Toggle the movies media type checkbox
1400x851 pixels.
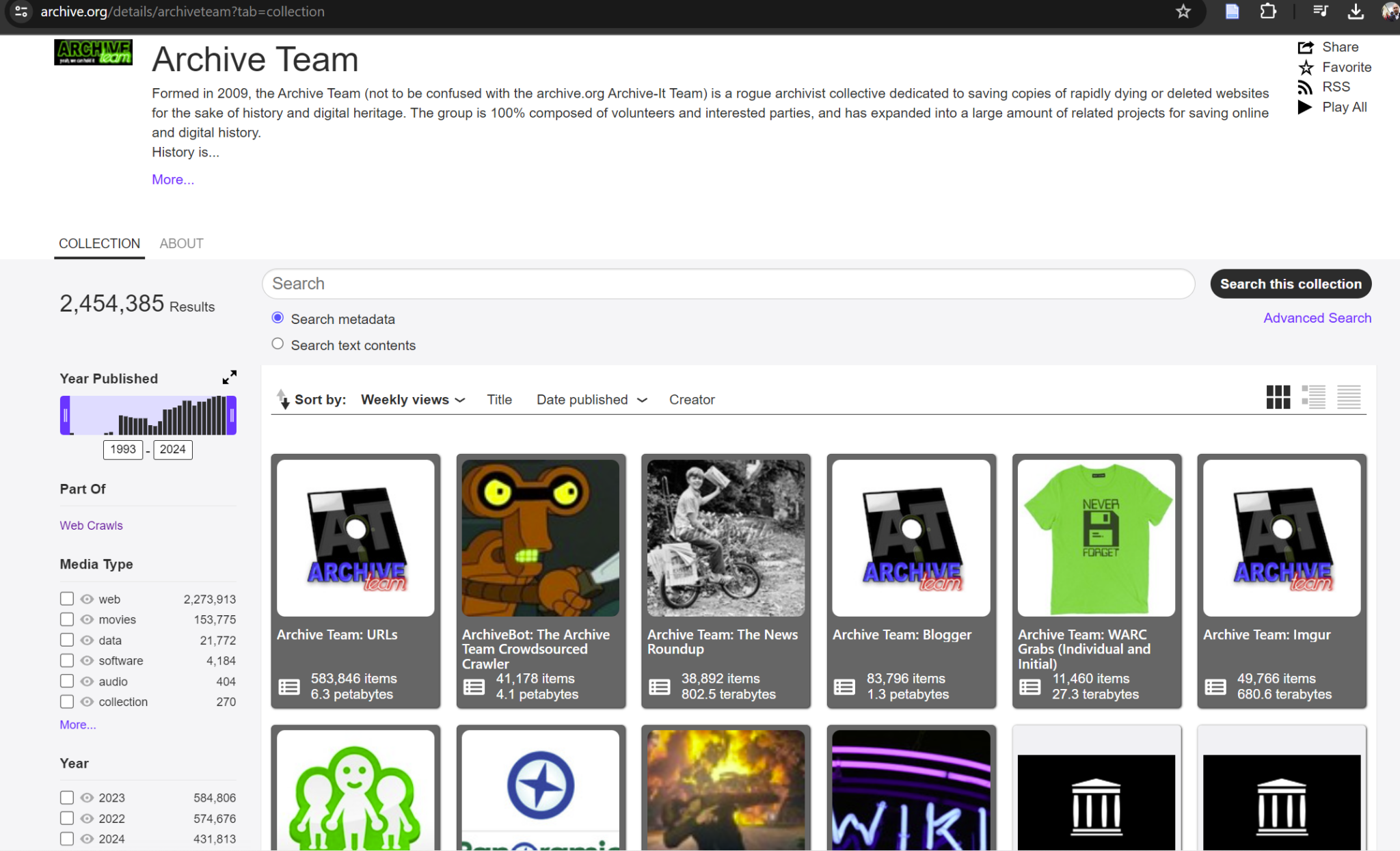click(x=66, y=620)
